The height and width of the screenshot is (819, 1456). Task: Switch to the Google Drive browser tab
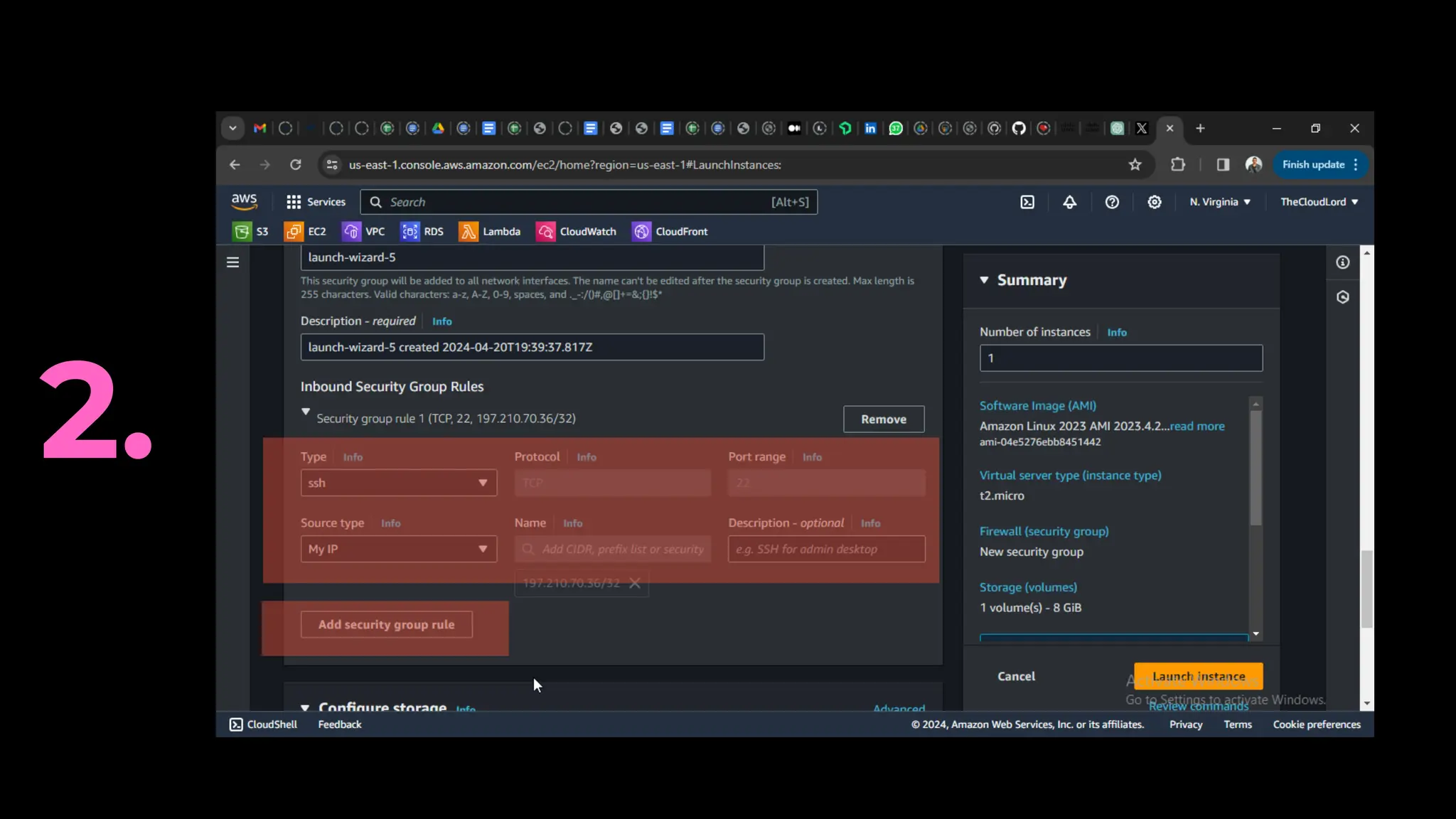pyautogui.click(x=438, y=129)
